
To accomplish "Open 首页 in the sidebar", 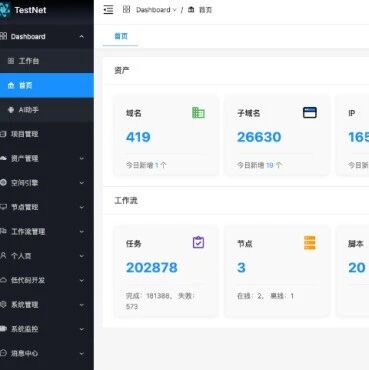I will [47, 85].
